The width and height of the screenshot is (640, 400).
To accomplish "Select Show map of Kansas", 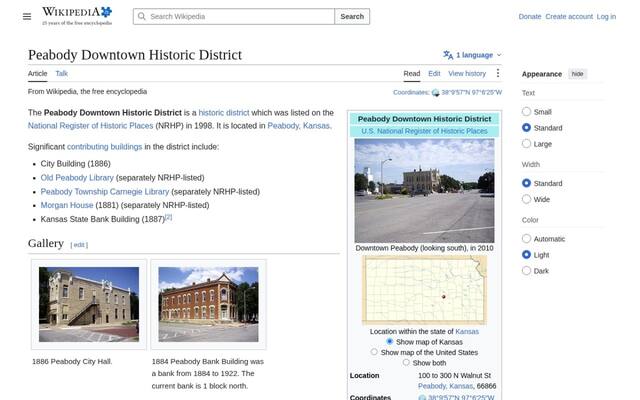I will tap(389, 341).
